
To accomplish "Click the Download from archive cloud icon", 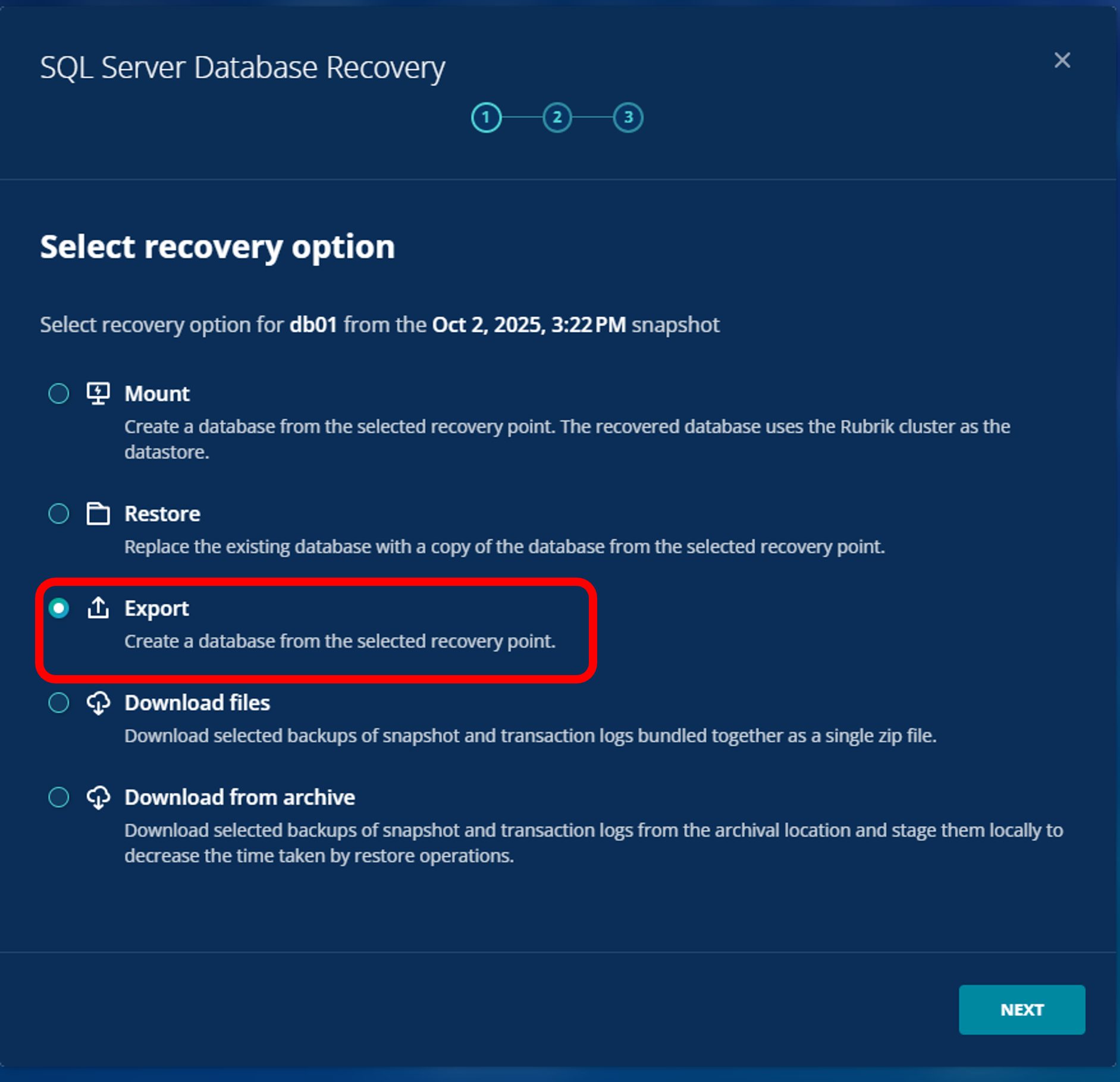I will click(x=98, y=797).
